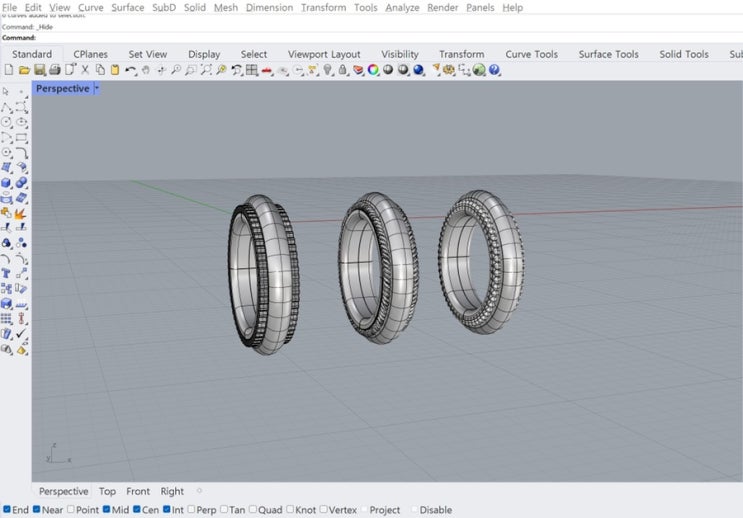This screenshot has width=743, height=518.
Task: Disable the End object snap
Action: pos(6,510)
